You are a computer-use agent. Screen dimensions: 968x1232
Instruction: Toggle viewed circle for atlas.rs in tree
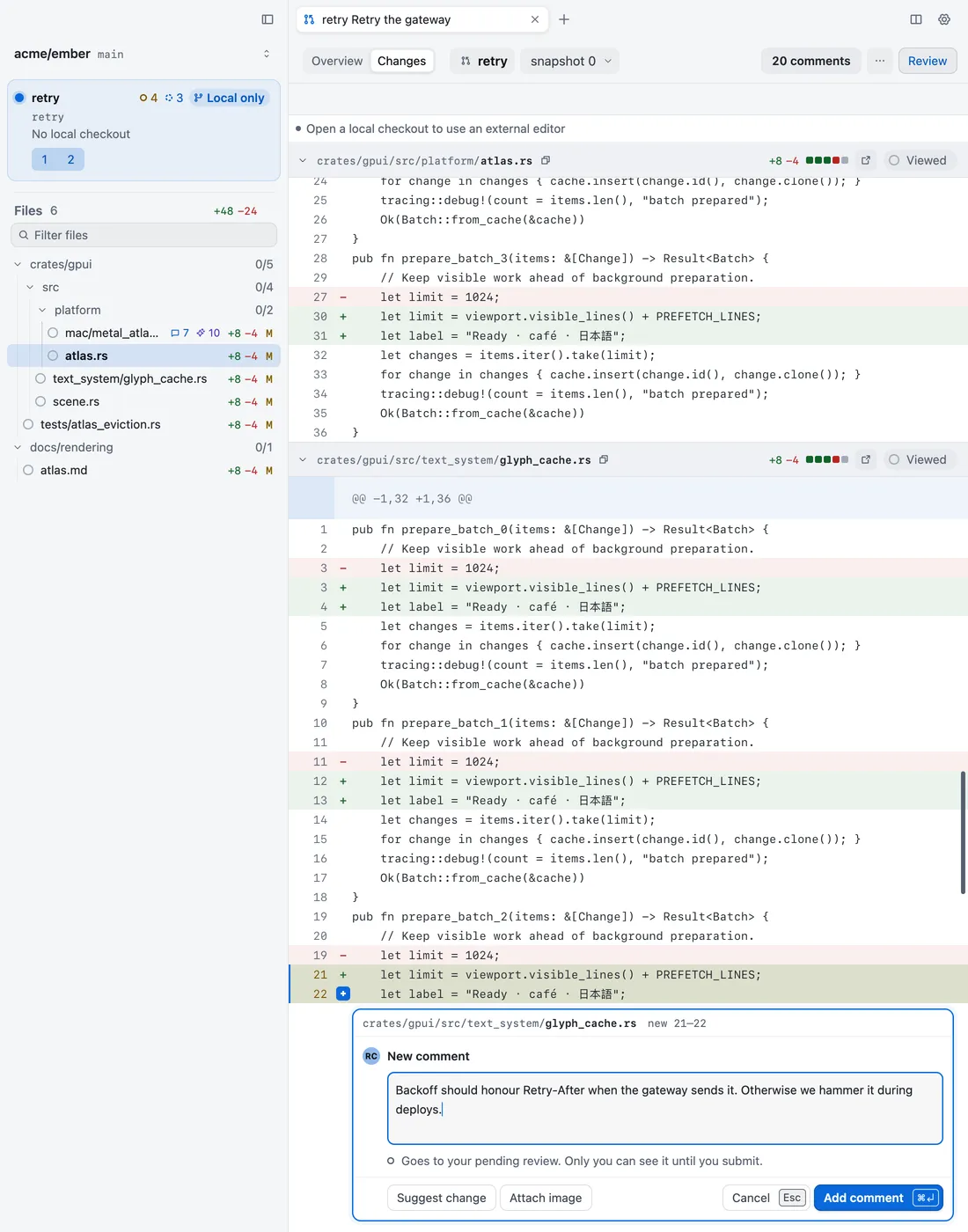(53, 356)
